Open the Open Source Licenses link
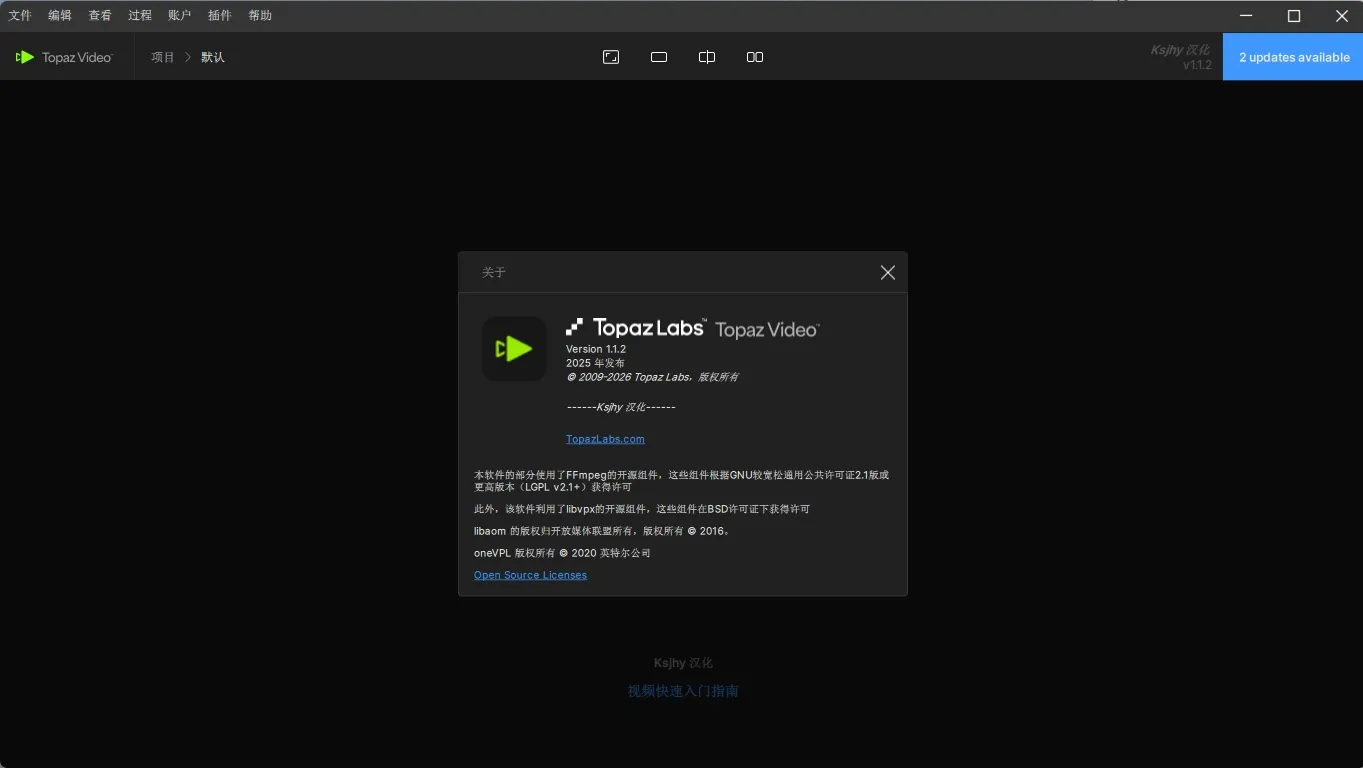The height and width of the screenshot is (768, 1363). point(530,575)
